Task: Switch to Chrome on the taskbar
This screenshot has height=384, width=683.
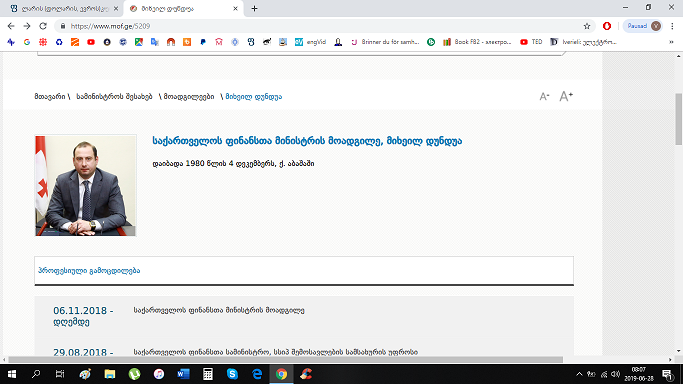Action: [x=281, y=374]
